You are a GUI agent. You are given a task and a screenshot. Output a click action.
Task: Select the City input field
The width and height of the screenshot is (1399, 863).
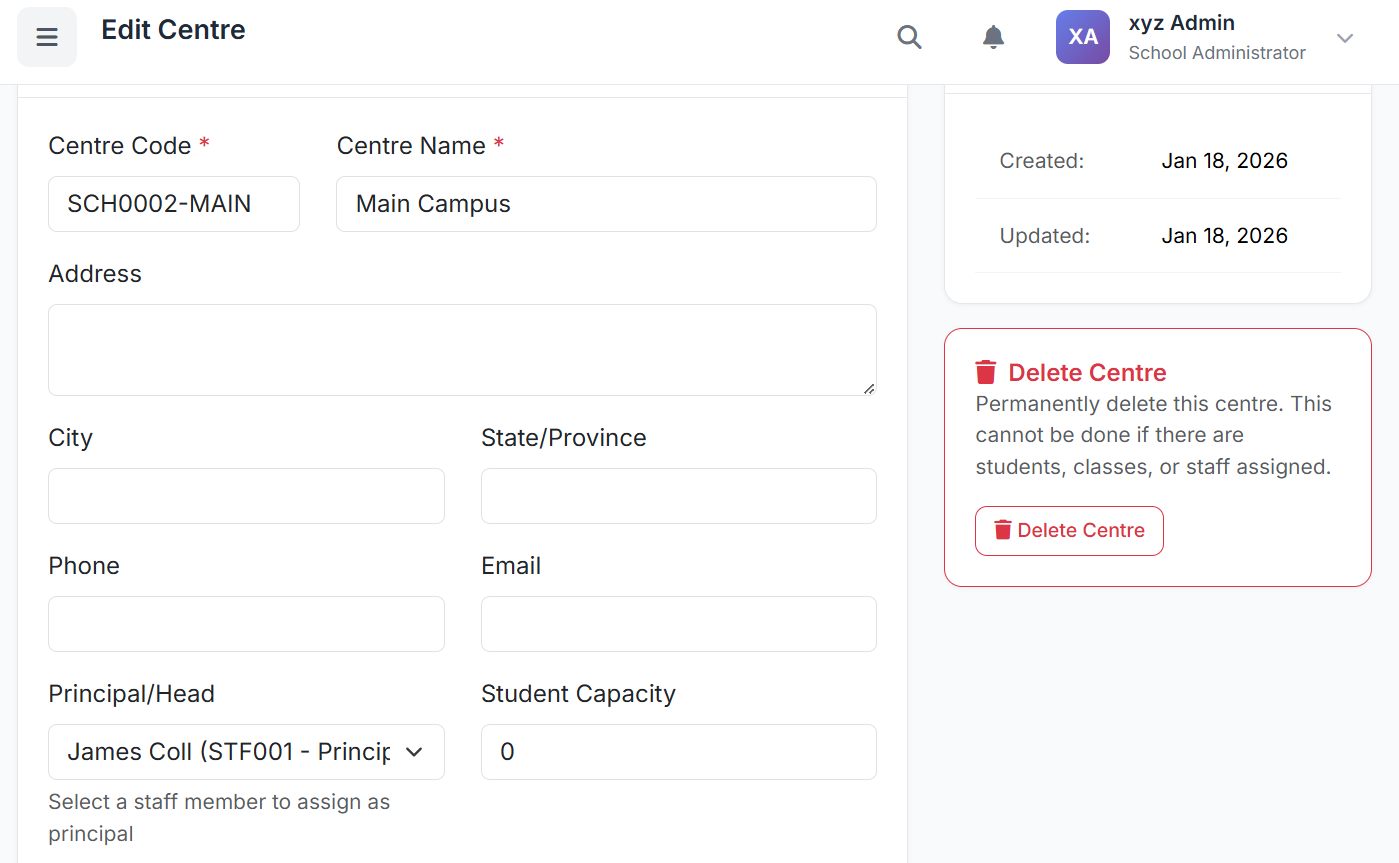click(x=246, y=496)
